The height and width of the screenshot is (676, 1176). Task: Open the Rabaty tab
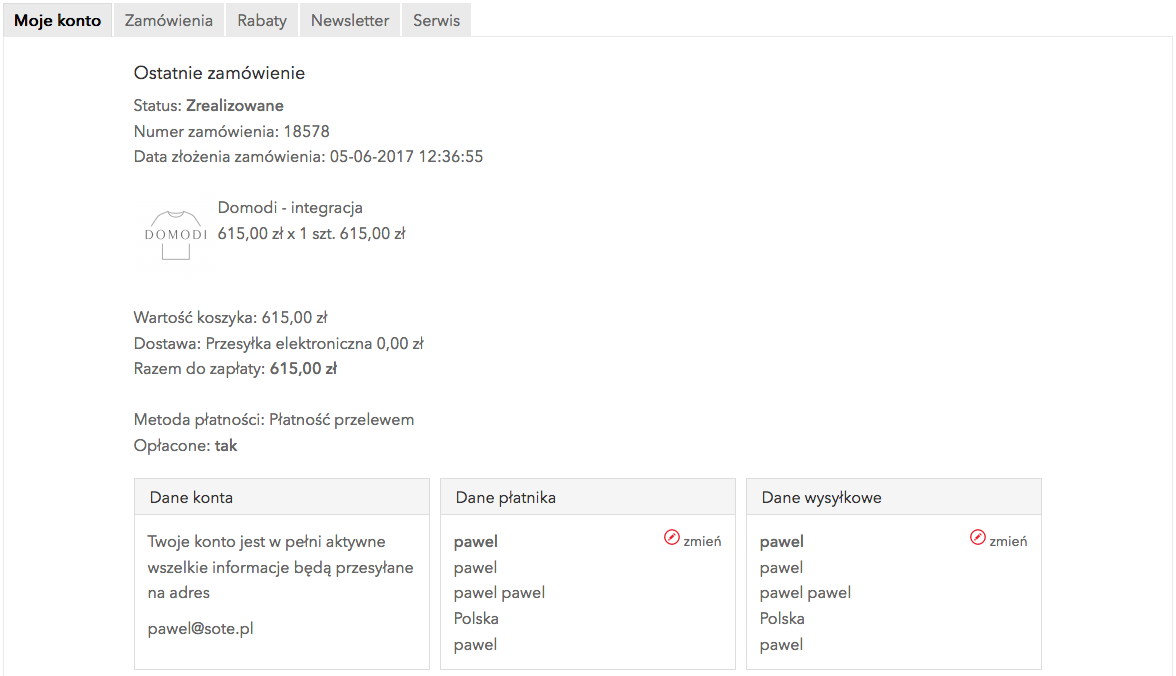[x=262, y=20]
